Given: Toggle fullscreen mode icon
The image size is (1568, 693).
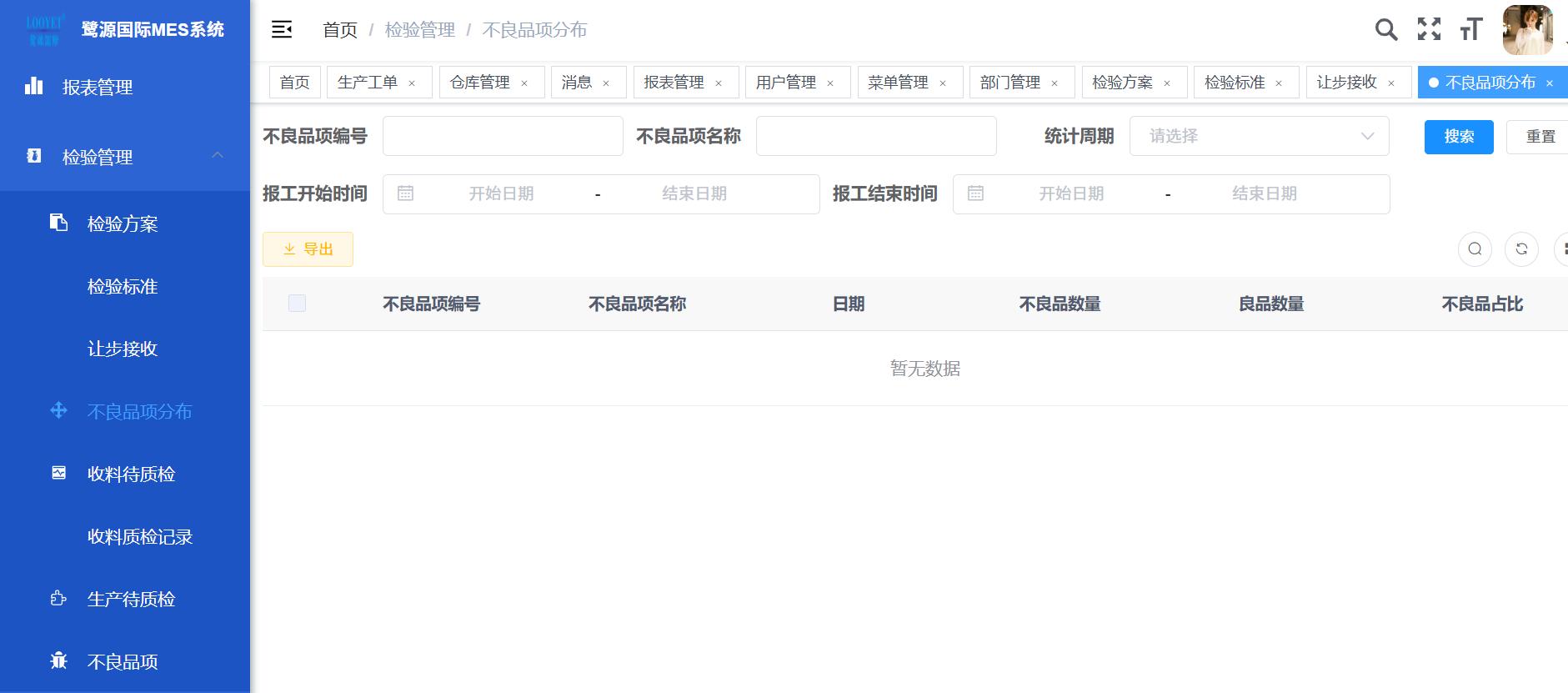Looking at the screenshot, I should 1429,30.
